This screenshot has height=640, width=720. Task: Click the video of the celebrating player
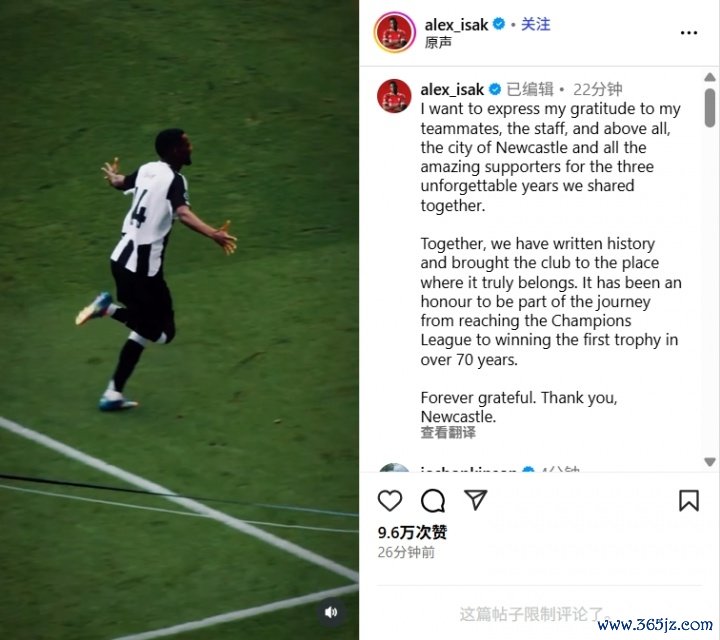(x=179, y=320)
